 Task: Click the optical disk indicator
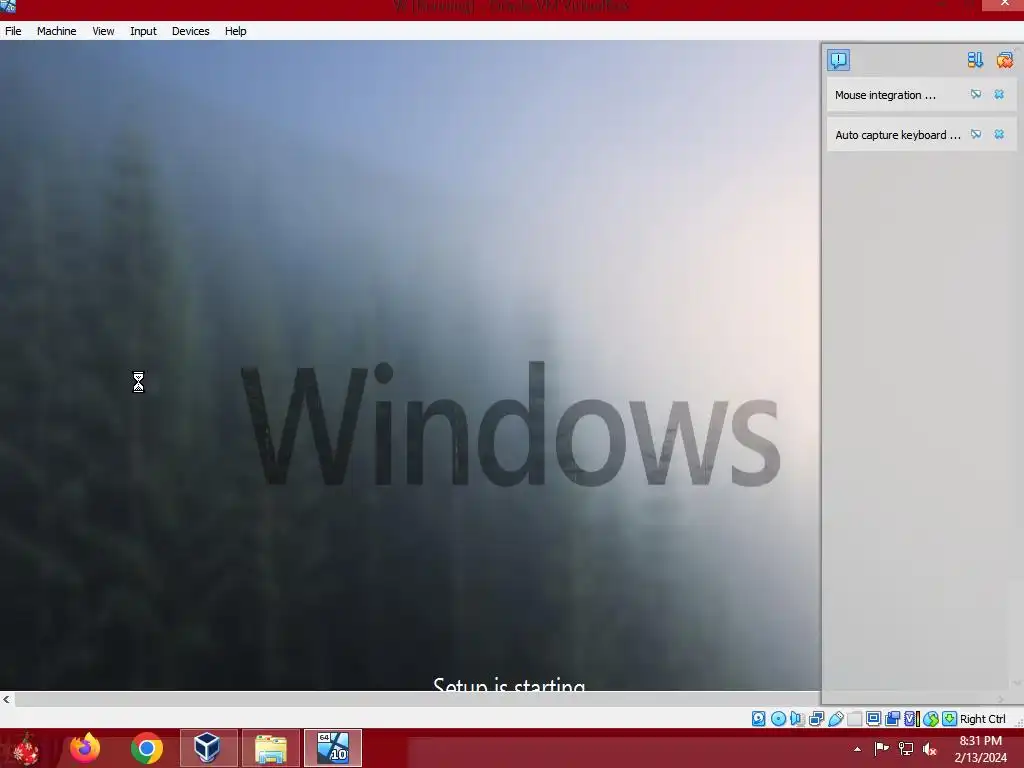(778, 719)
